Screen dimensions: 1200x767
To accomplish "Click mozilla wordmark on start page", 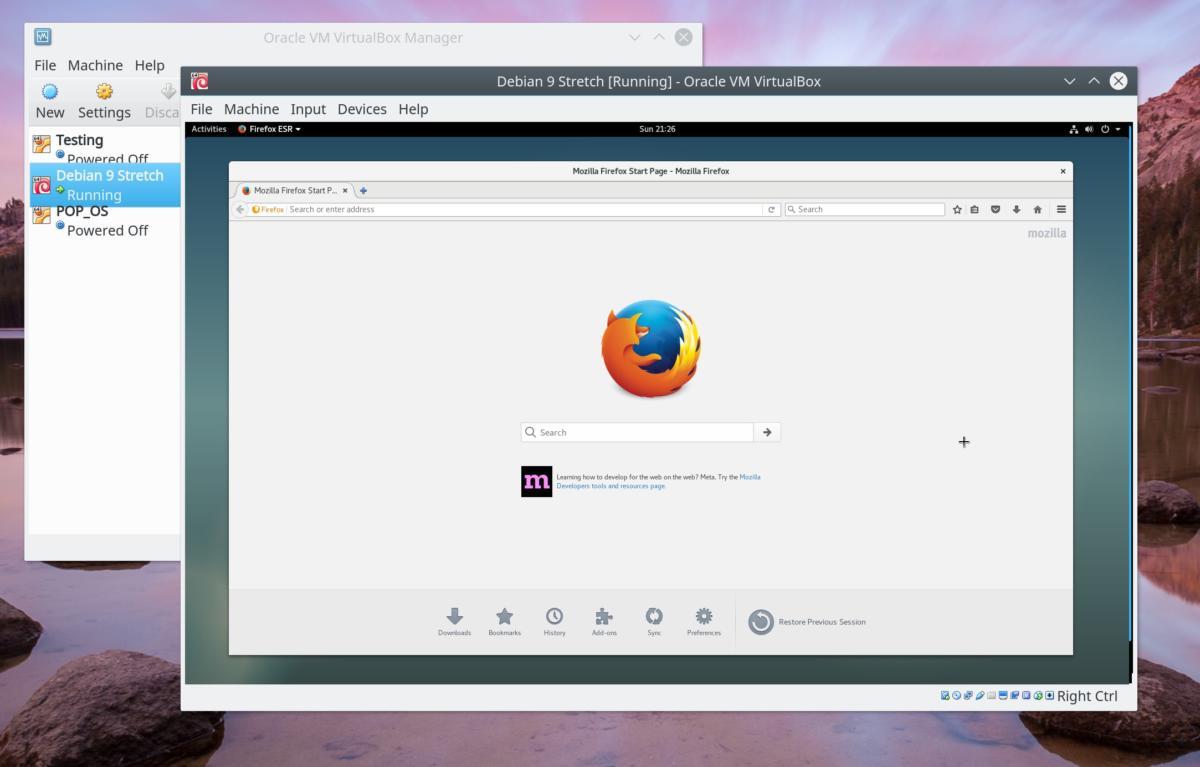I will (1047, 233).
